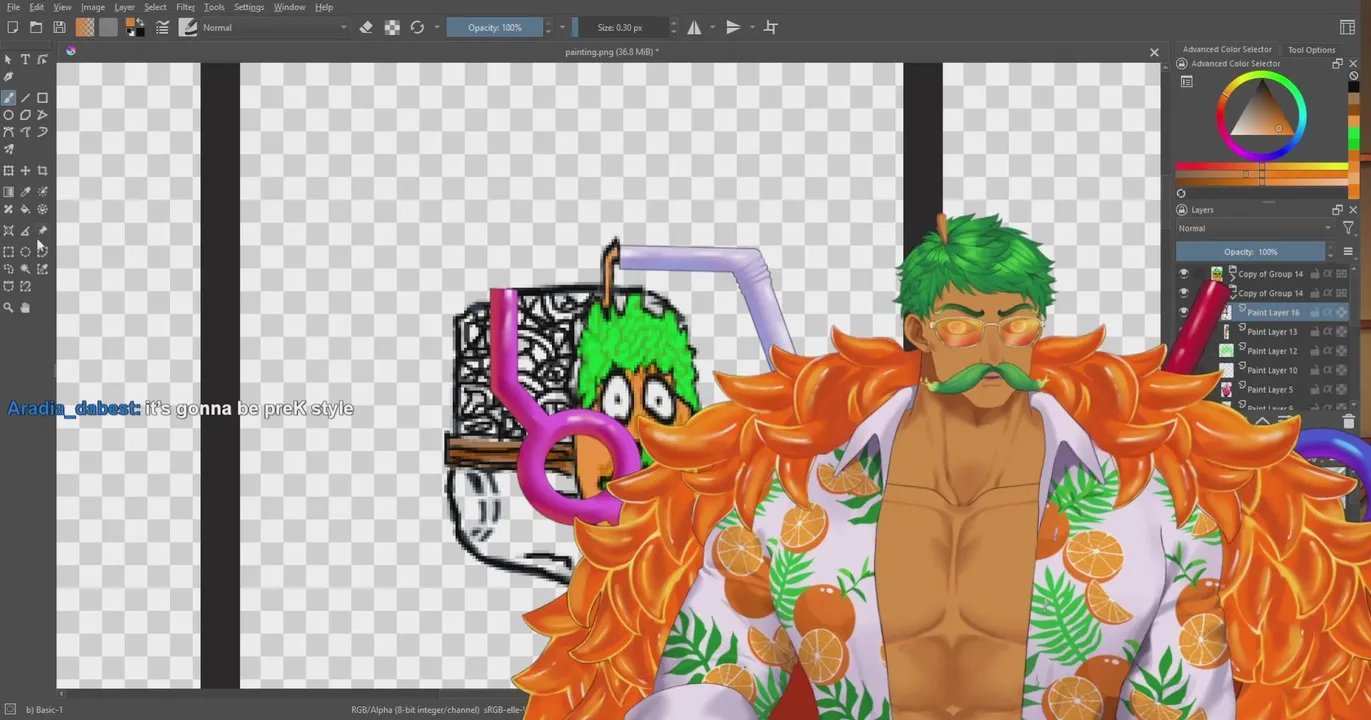Open layers docker view options menu

pyautogui.click(x=1348, y=252)
